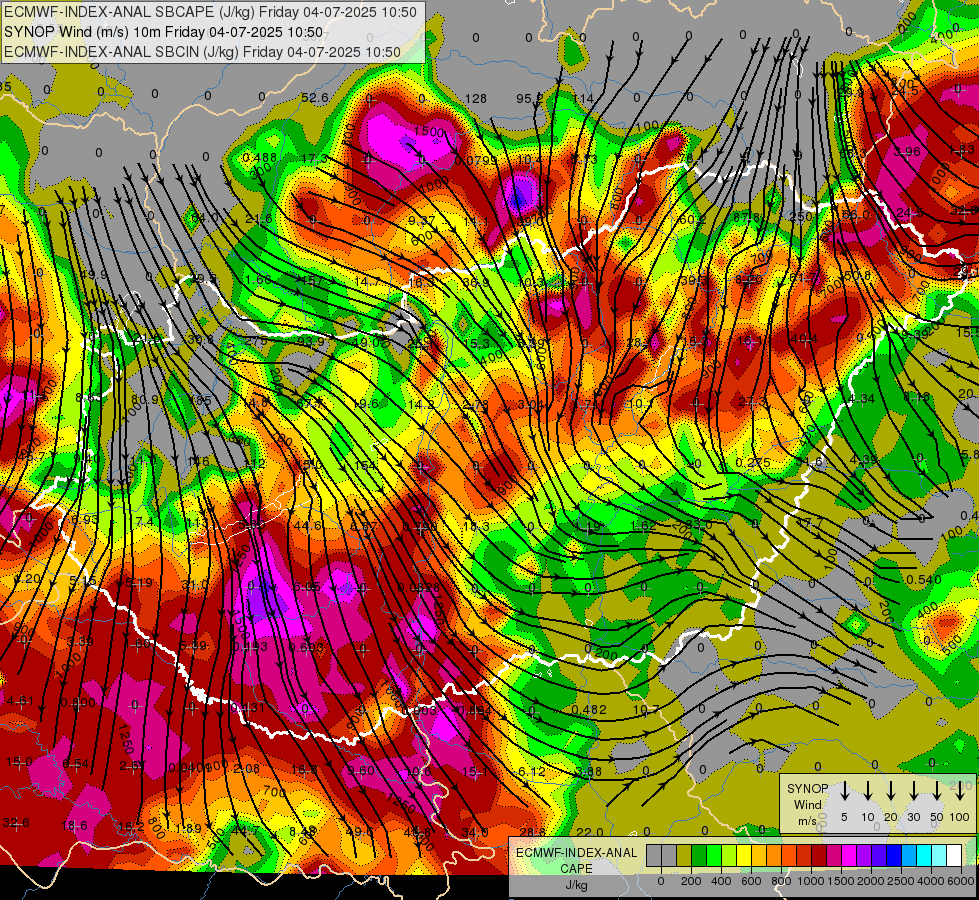The width and height of the screenshot is (979, 900).
Task: Click the '0.540' value on the map
Action: coord(924,580)
